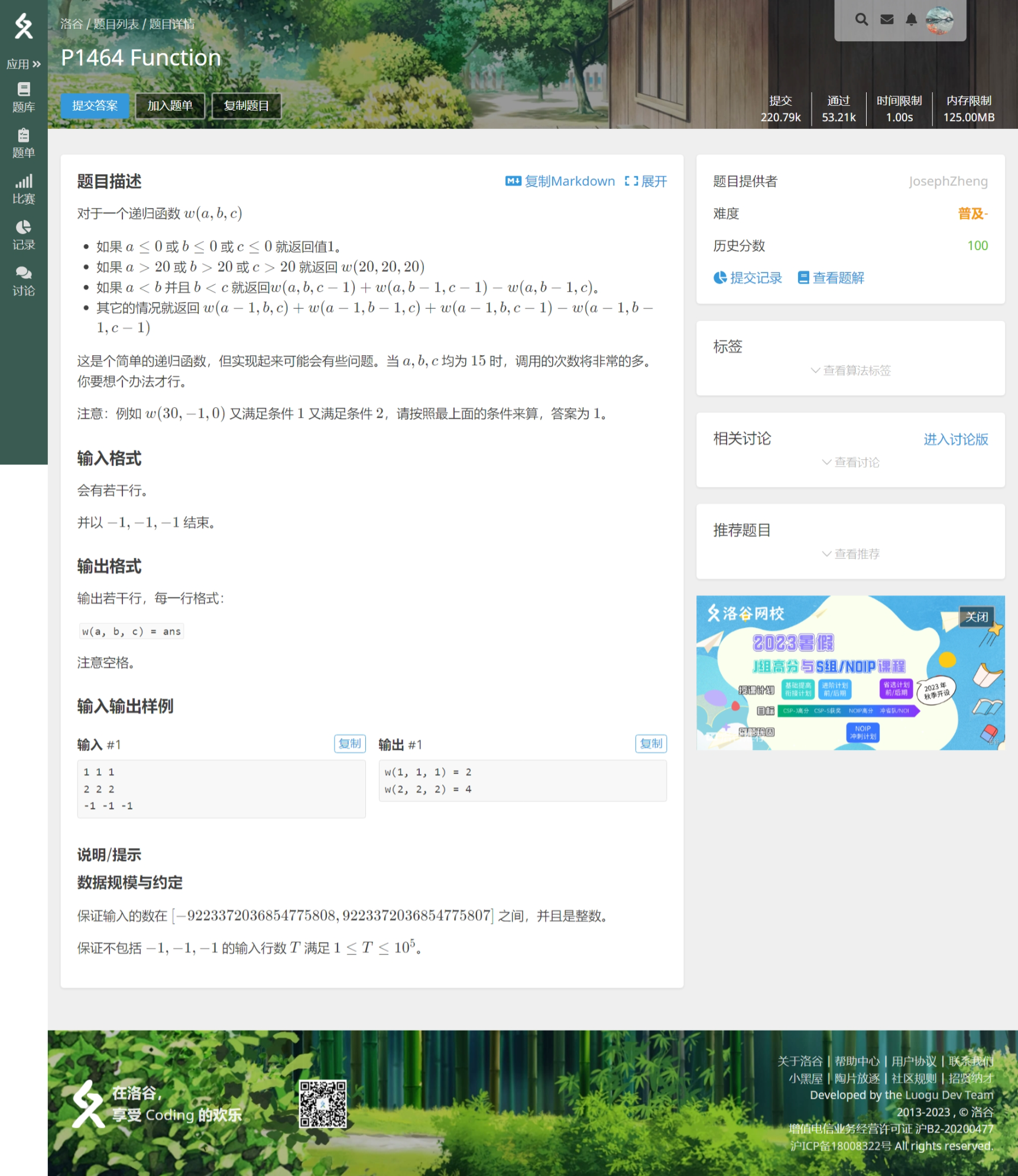Open the 应用 apps menu
The image size is (1018, 1176).
tap(24, 64)
